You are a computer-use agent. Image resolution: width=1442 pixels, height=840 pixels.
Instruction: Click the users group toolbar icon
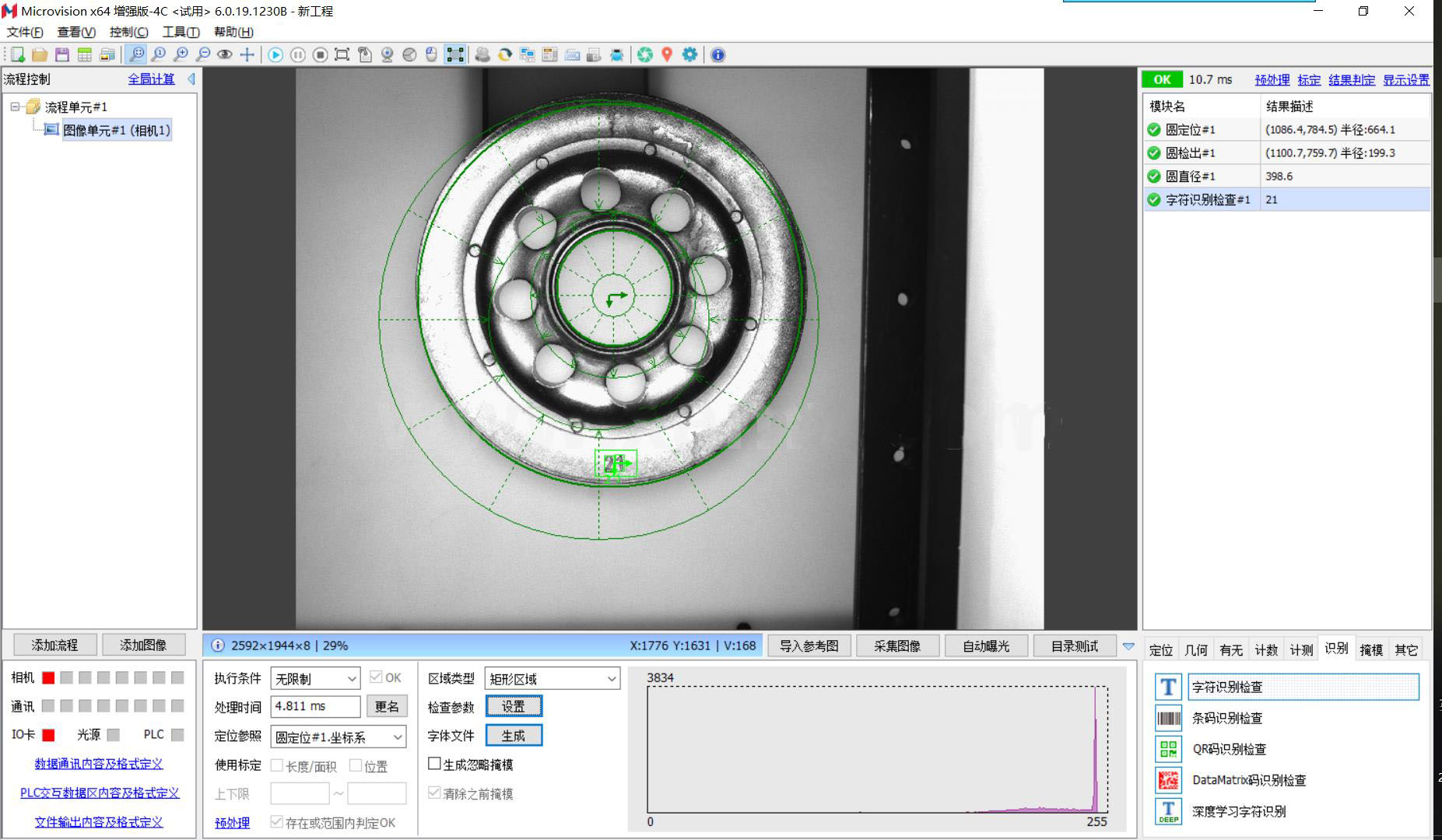482,54
